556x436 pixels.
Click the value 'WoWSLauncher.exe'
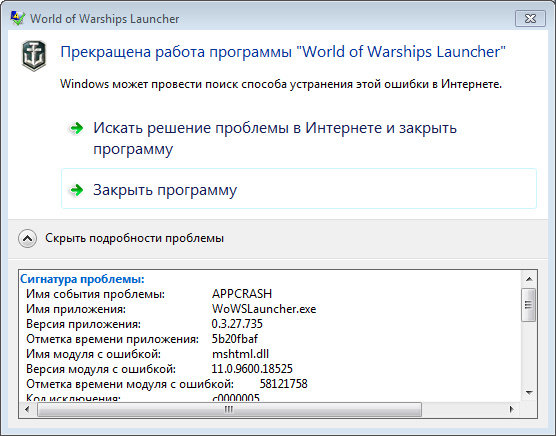[x=264, y=309]
